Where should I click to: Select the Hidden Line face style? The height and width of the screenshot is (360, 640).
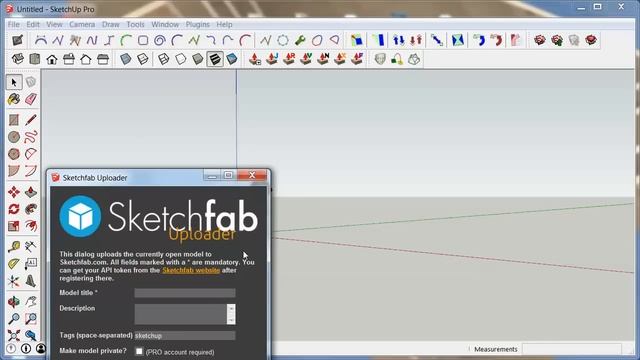[180, 59]
